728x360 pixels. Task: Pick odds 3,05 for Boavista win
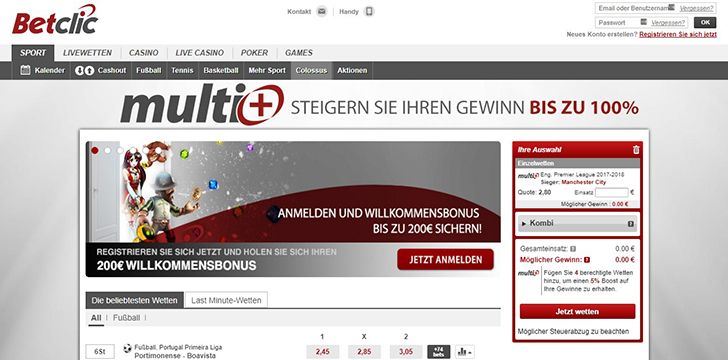coord(406,352)
